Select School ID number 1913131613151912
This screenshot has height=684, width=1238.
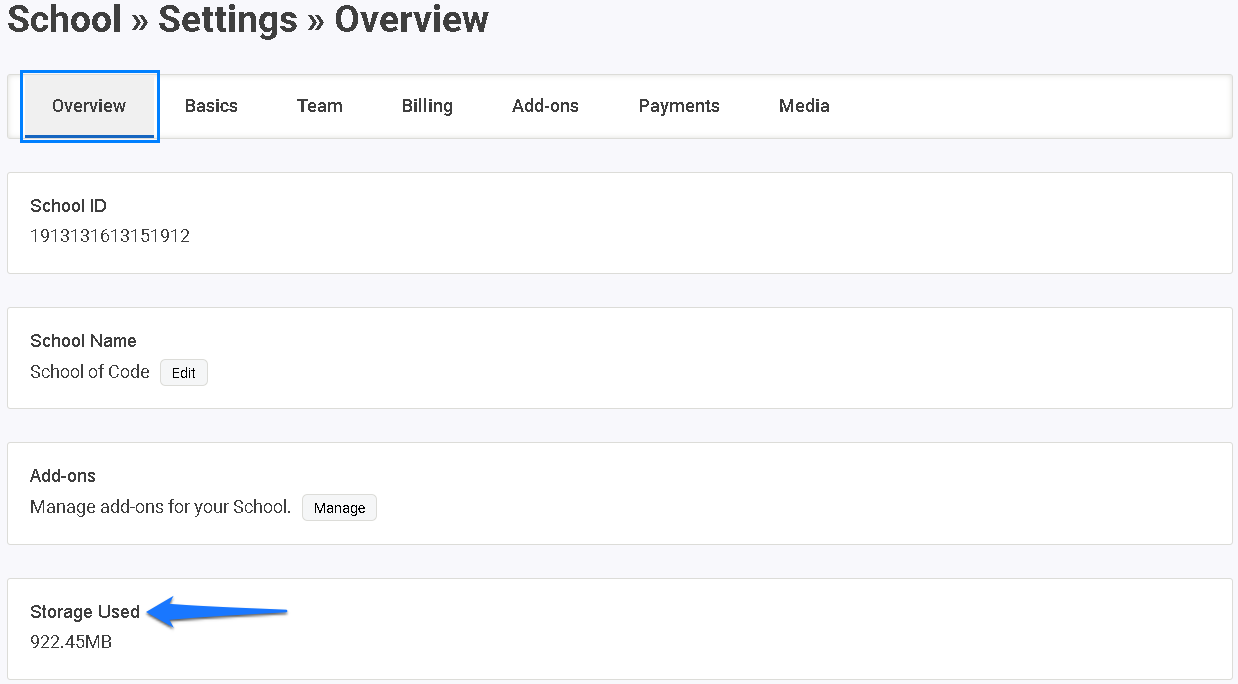110,236
